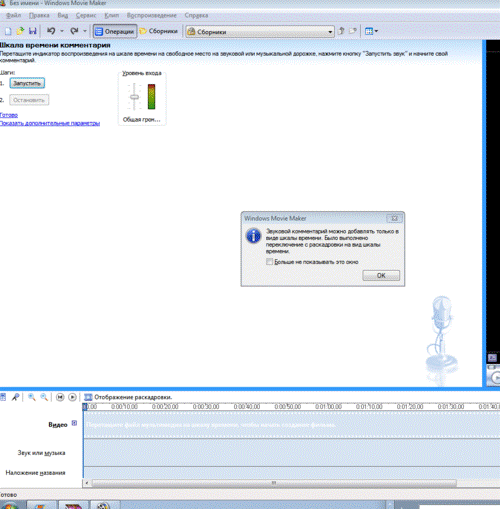Rewind the timeline to start

pos(60,397)
